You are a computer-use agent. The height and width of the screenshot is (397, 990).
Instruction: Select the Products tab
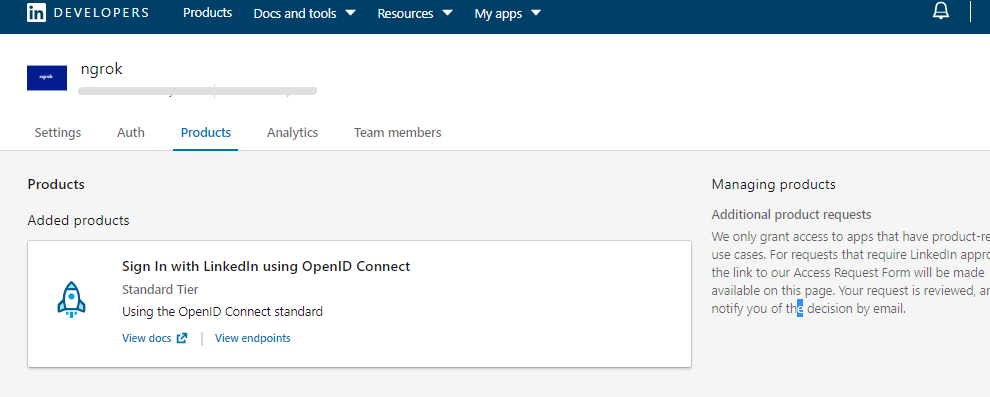pyautogui.click(x=206, y=133)
